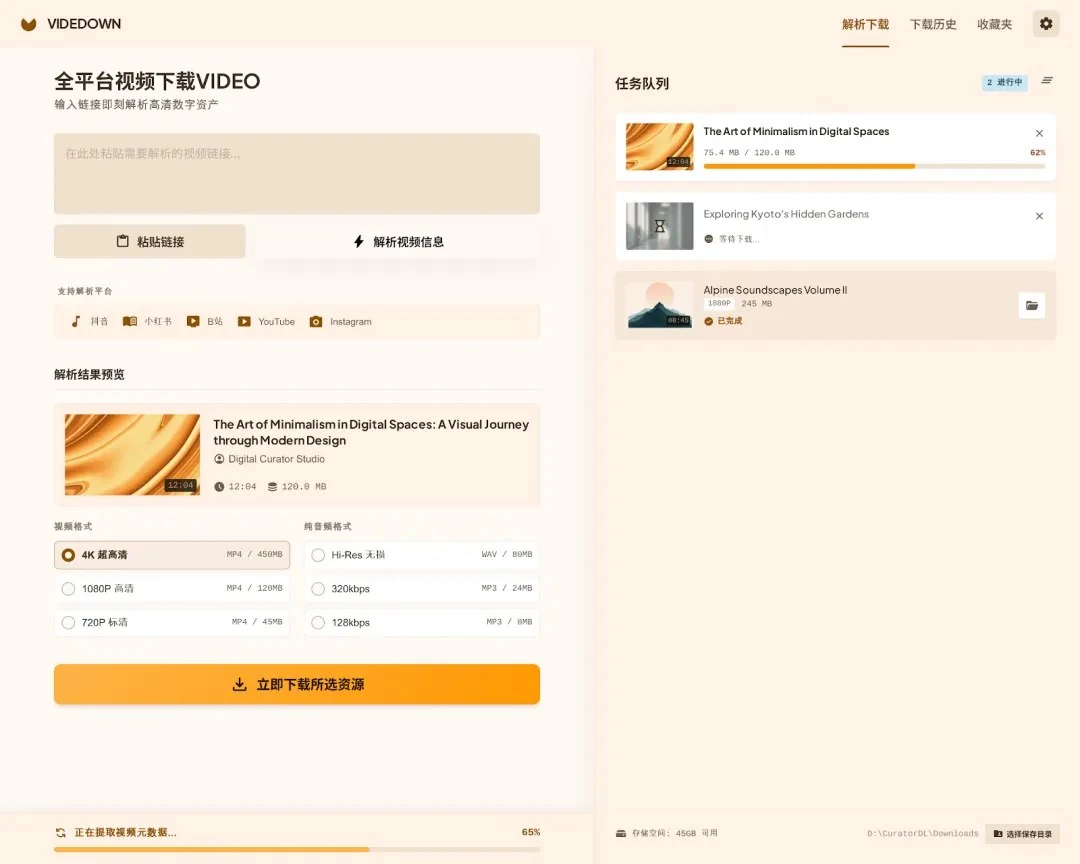
Task: Open the task queue list menu icon
Action: tap(1047, 81)
